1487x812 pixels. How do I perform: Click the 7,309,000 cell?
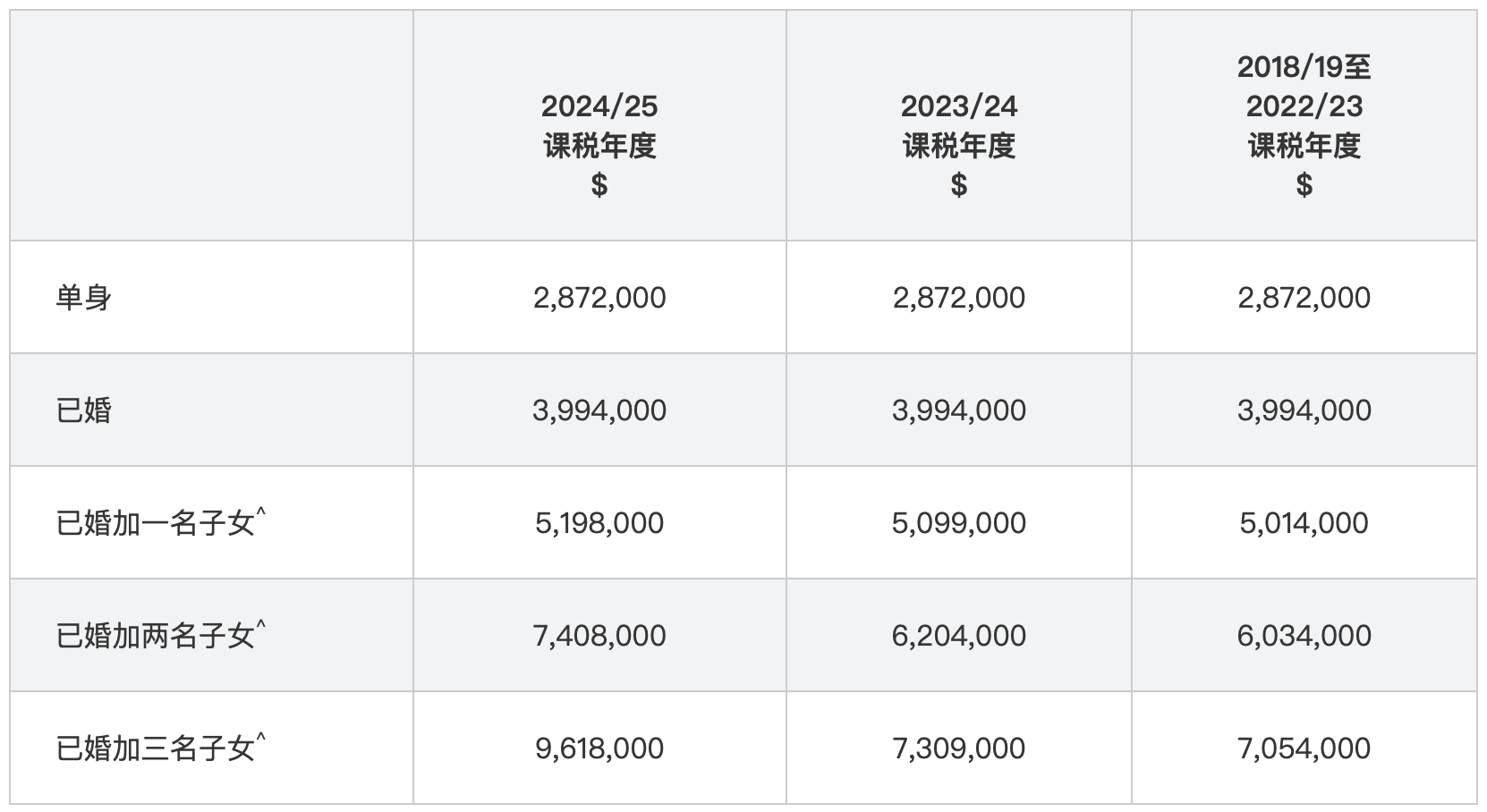tap(959, 748)
